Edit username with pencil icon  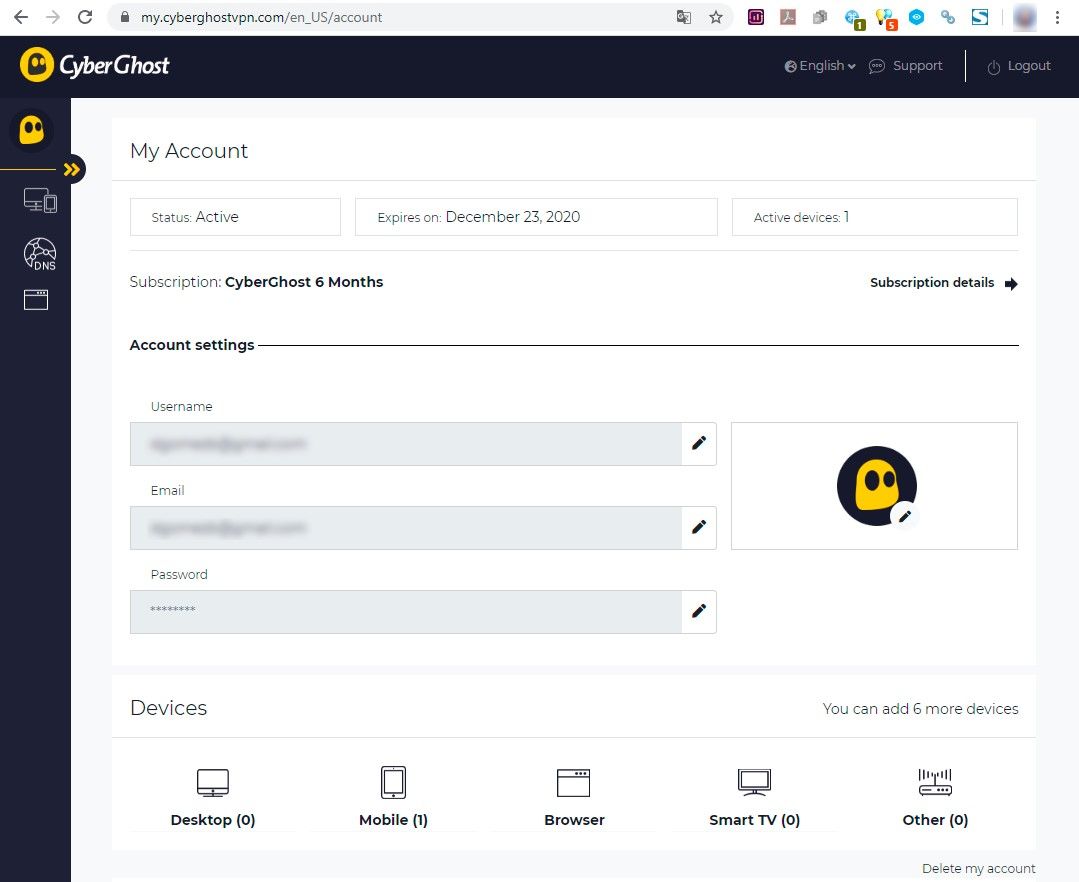(698, 443)
